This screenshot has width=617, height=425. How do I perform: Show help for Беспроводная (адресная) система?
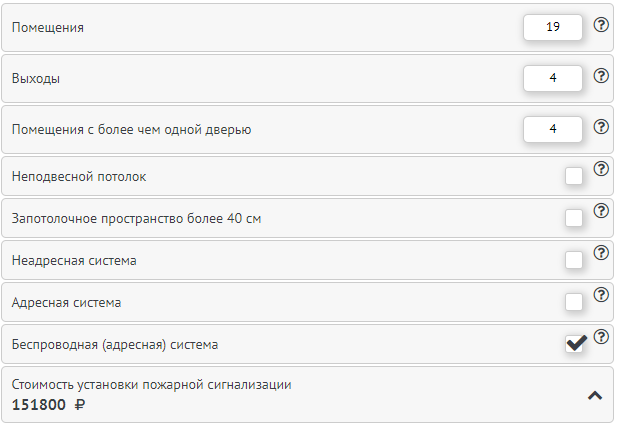[x=601, y=336]
